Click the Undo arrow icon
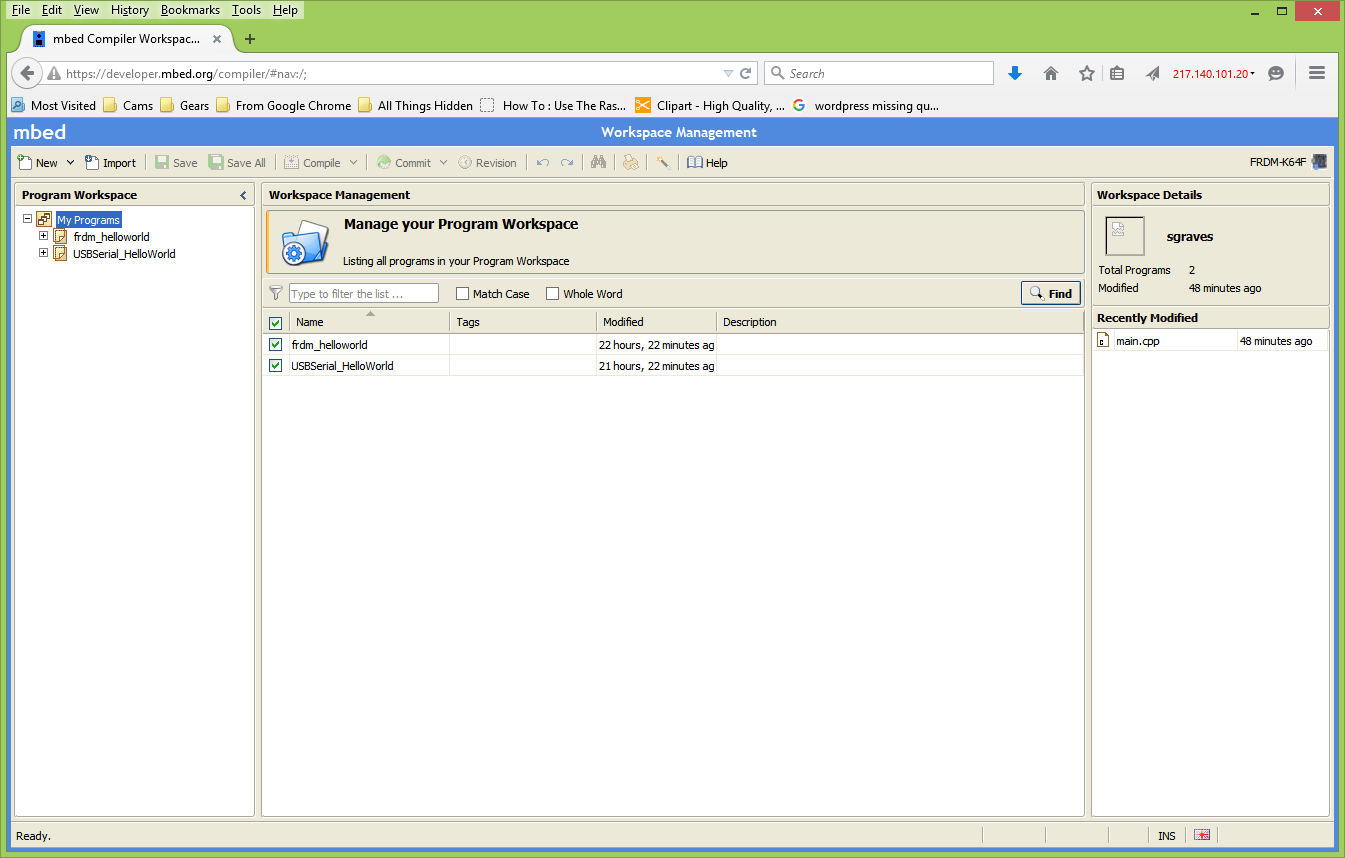Image resolution: width=1345 pixels, height=858 pixels. pyautogui.click(x=541, y=162)
